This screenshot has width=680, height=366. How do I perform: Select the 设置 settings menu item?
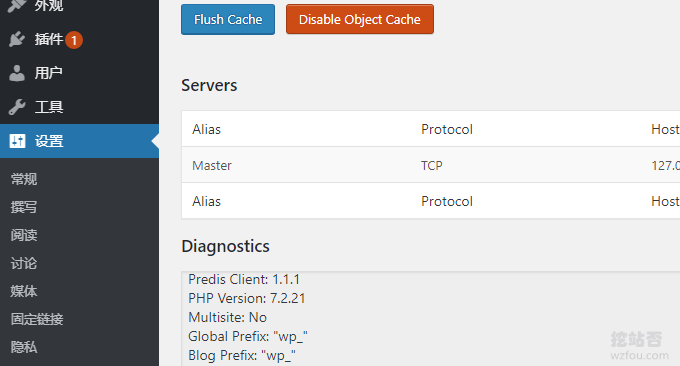(79, 141)
